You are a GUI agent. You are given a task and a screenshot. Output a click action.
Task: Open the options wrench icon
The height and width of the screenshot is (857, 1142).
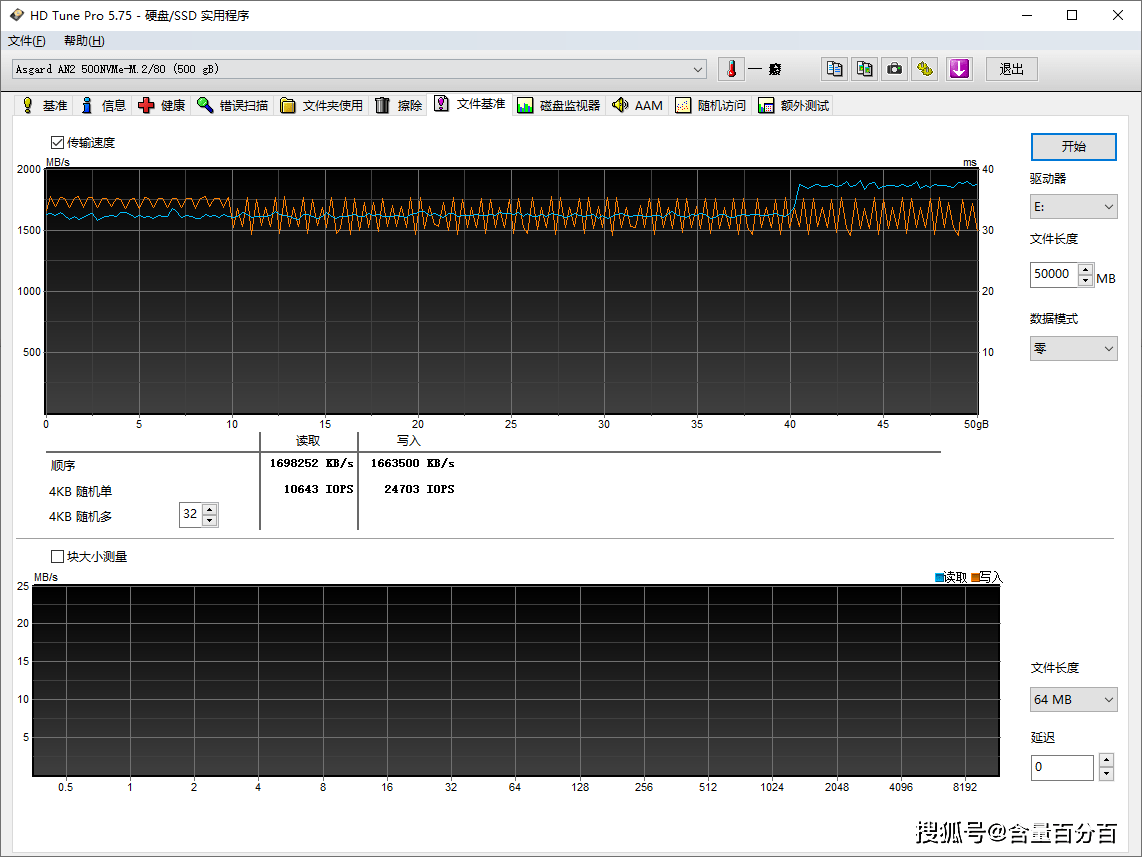click(926, 69)
